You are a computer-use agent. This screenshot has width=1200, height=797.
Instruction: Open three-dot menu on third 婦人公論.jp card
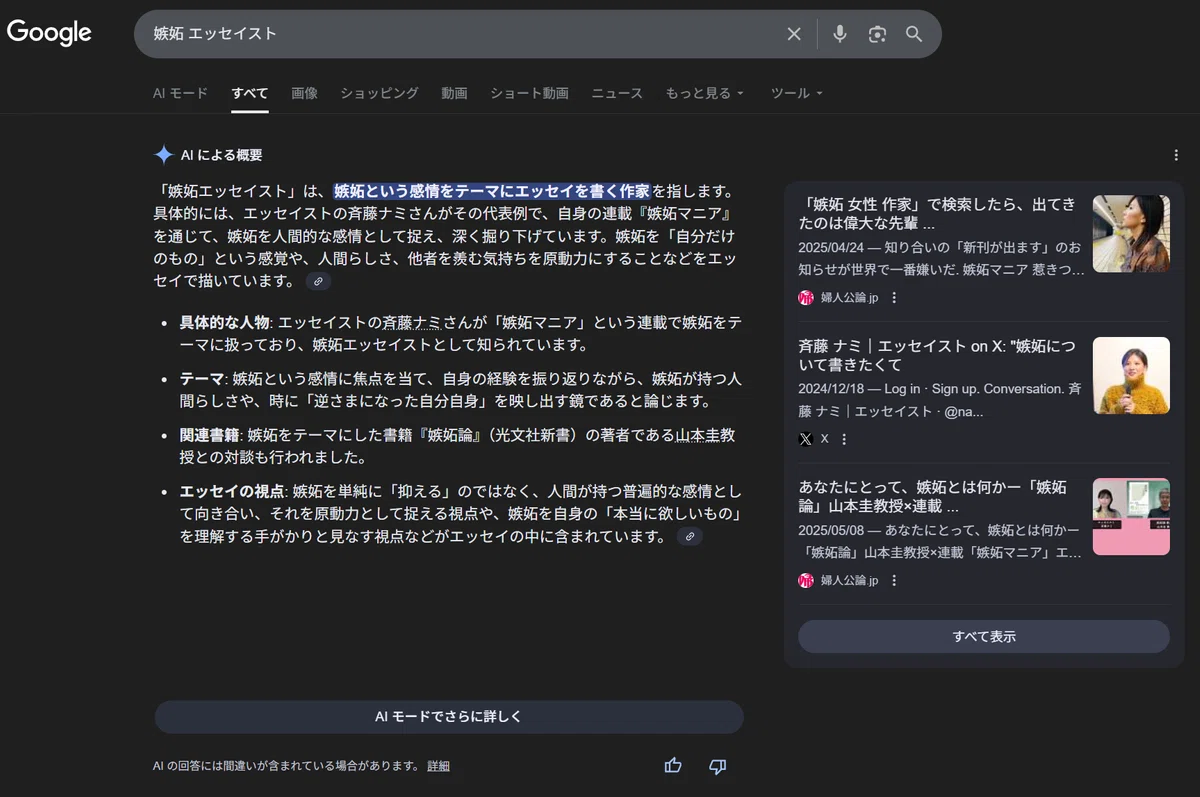click(x=894, y=580)
